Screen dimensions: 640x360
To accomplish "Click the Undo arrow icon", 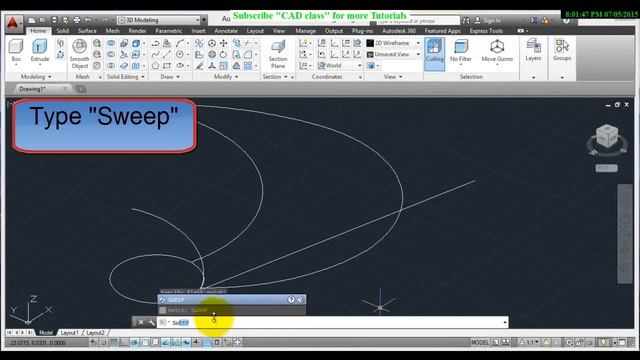I will pos(88,20).
